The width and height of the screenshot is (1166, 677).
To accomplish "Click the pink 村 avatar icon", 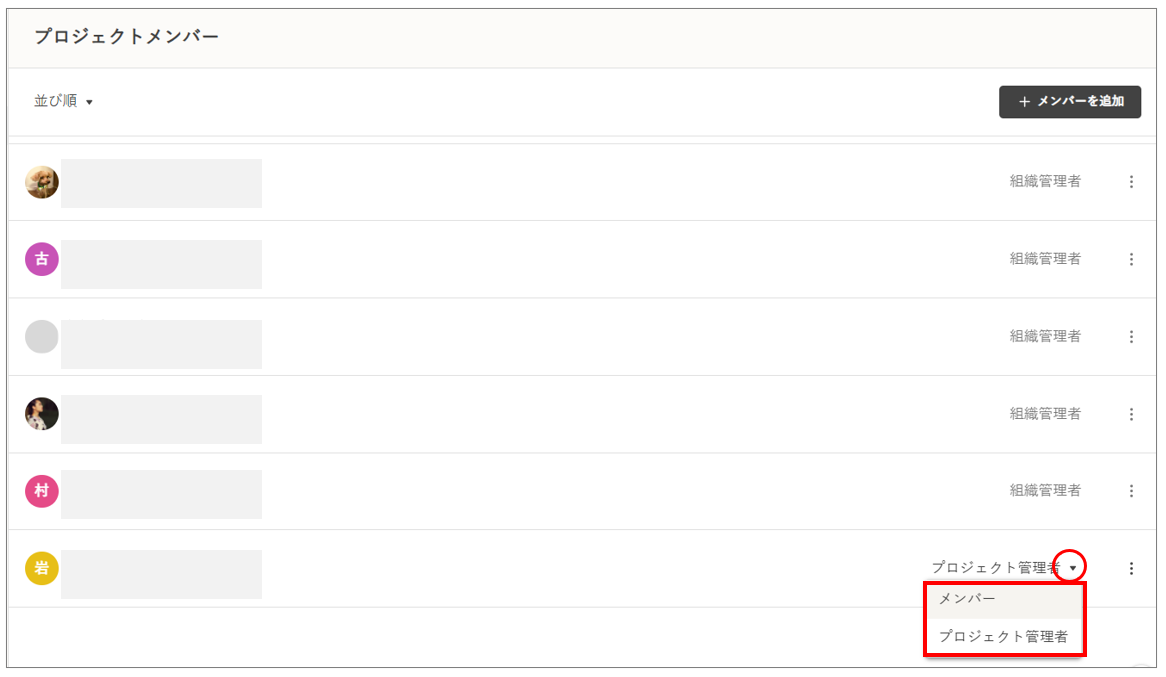I will click(x=42, y=491).
